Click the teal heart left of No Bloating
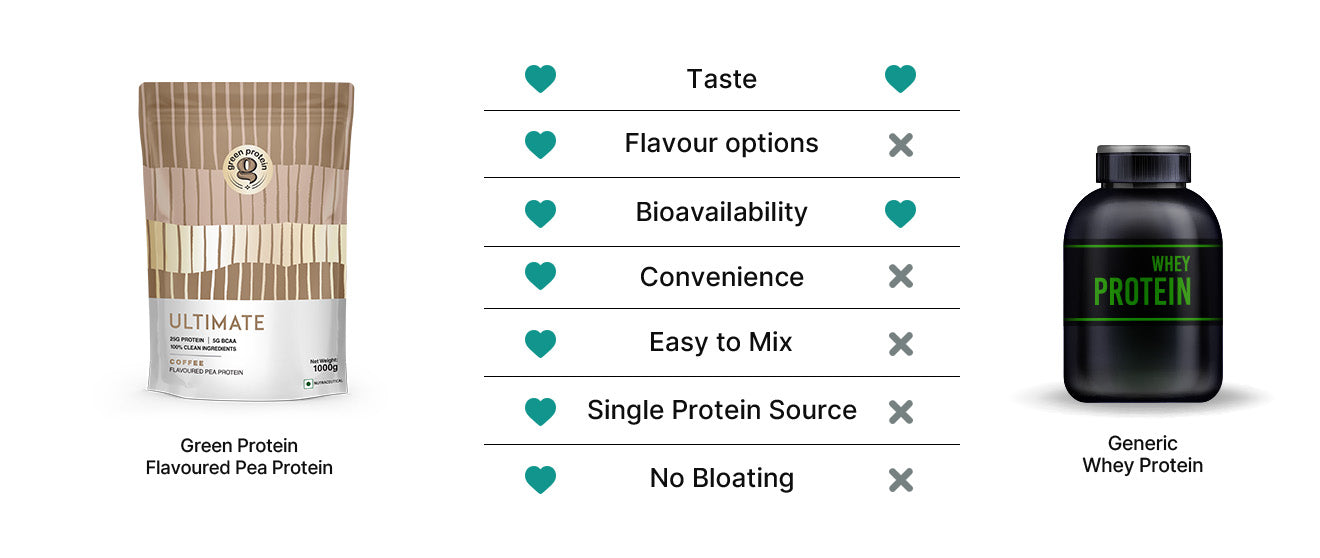 (540, 480)
